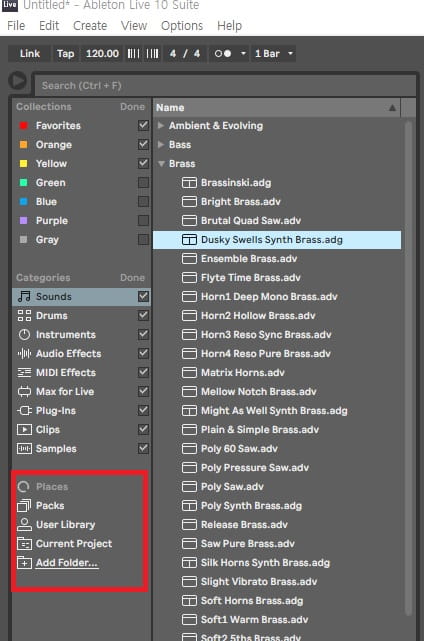Image resolution: width=424 pixels, height=641 pixels.
Task: Click the Sounds category note icon
Action: [24, 296]
